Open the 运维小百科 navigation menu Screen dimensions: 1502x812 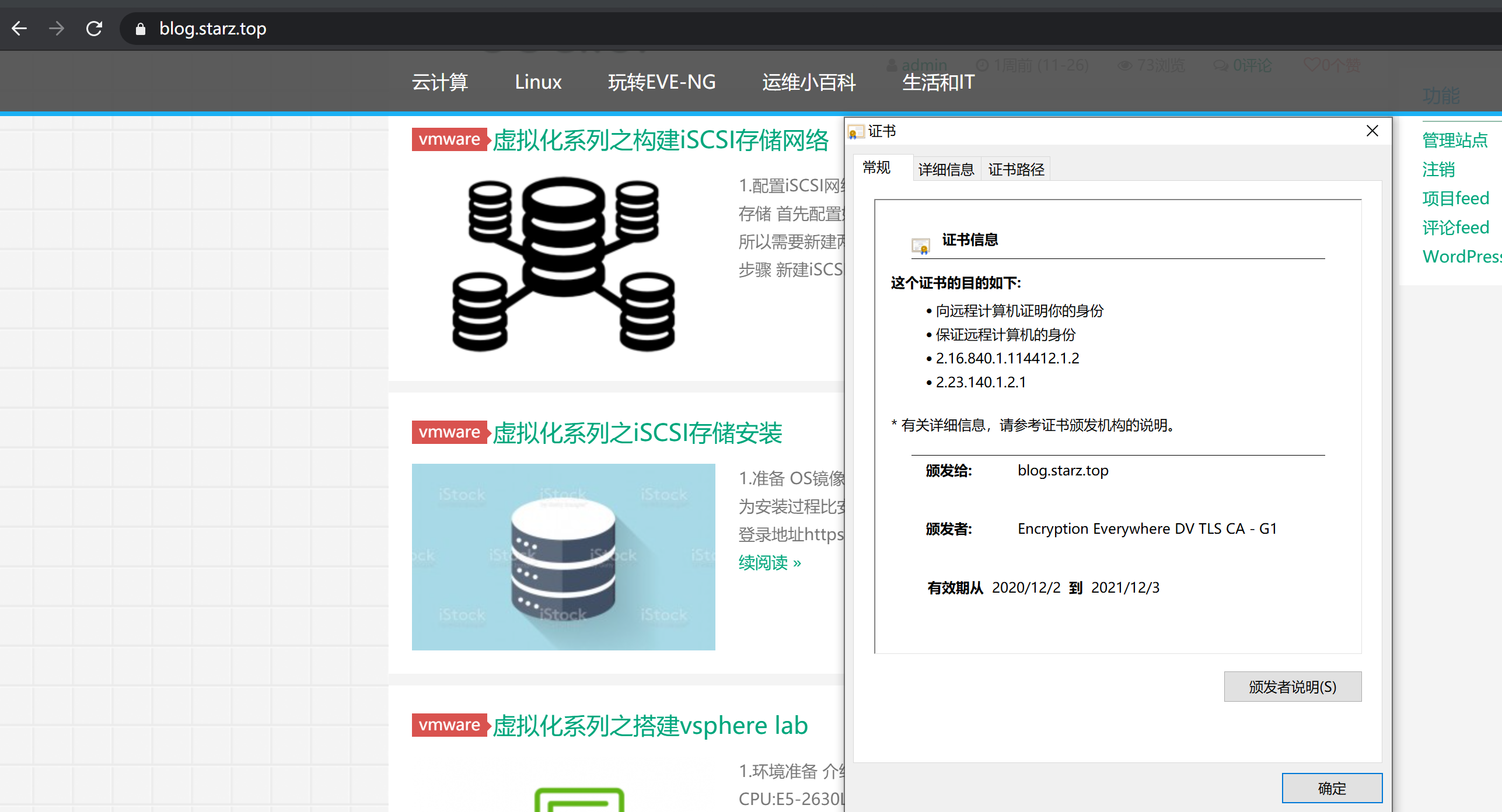point(809,82)
